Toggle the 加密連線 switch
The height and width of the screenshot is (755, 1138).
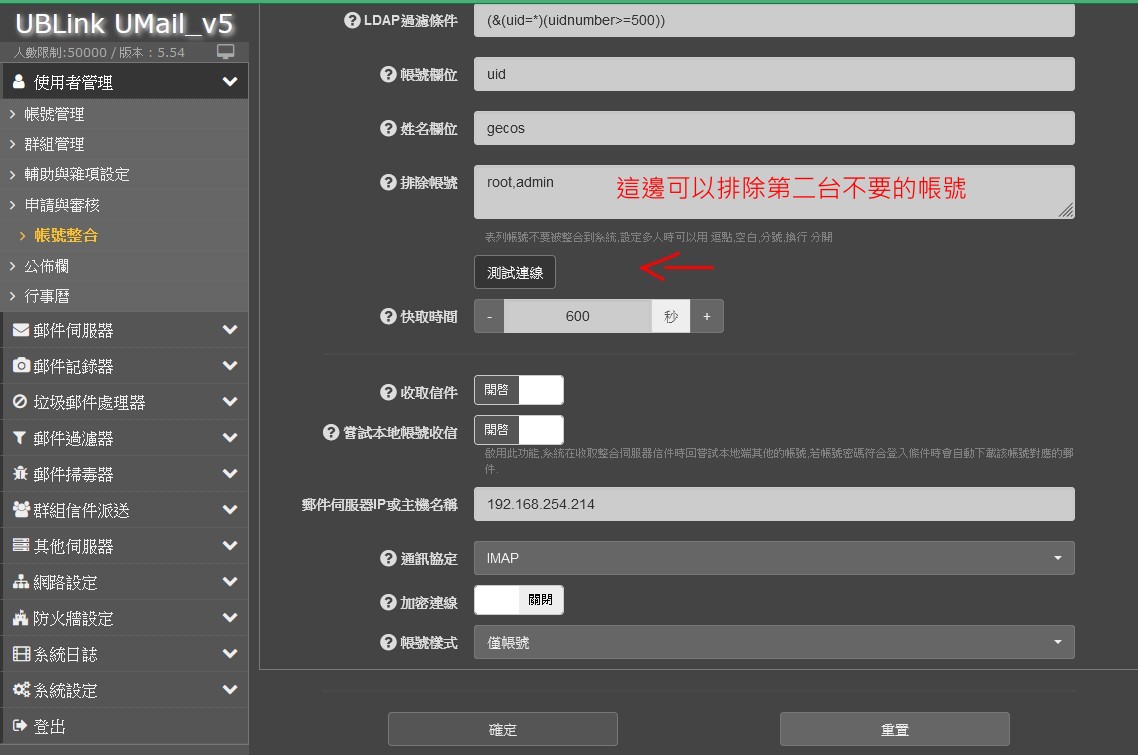[518, 600]
